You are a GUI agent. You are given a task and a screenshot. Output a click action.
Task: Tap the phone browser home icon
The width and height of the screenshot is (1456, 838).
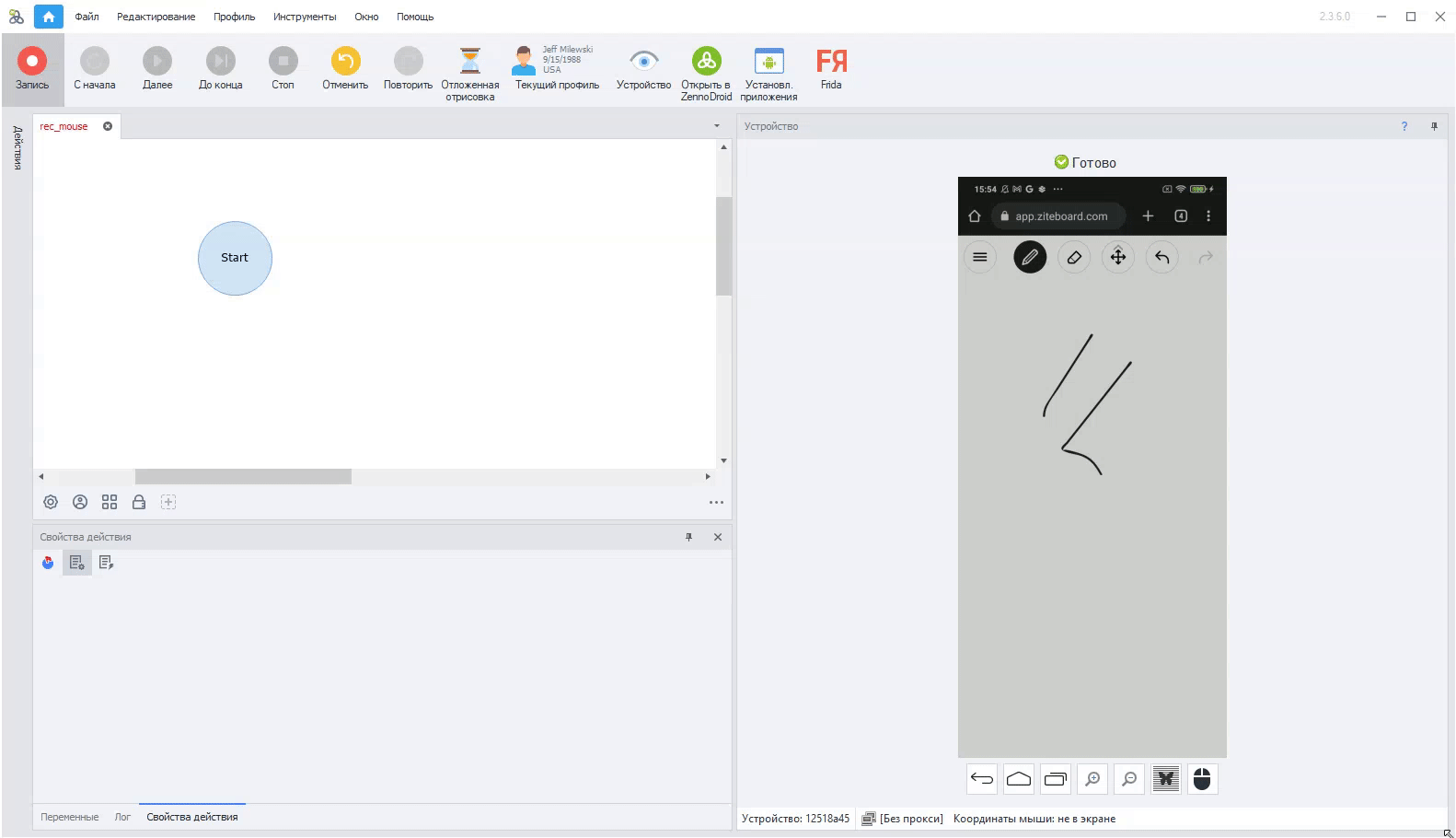point(975,216)
